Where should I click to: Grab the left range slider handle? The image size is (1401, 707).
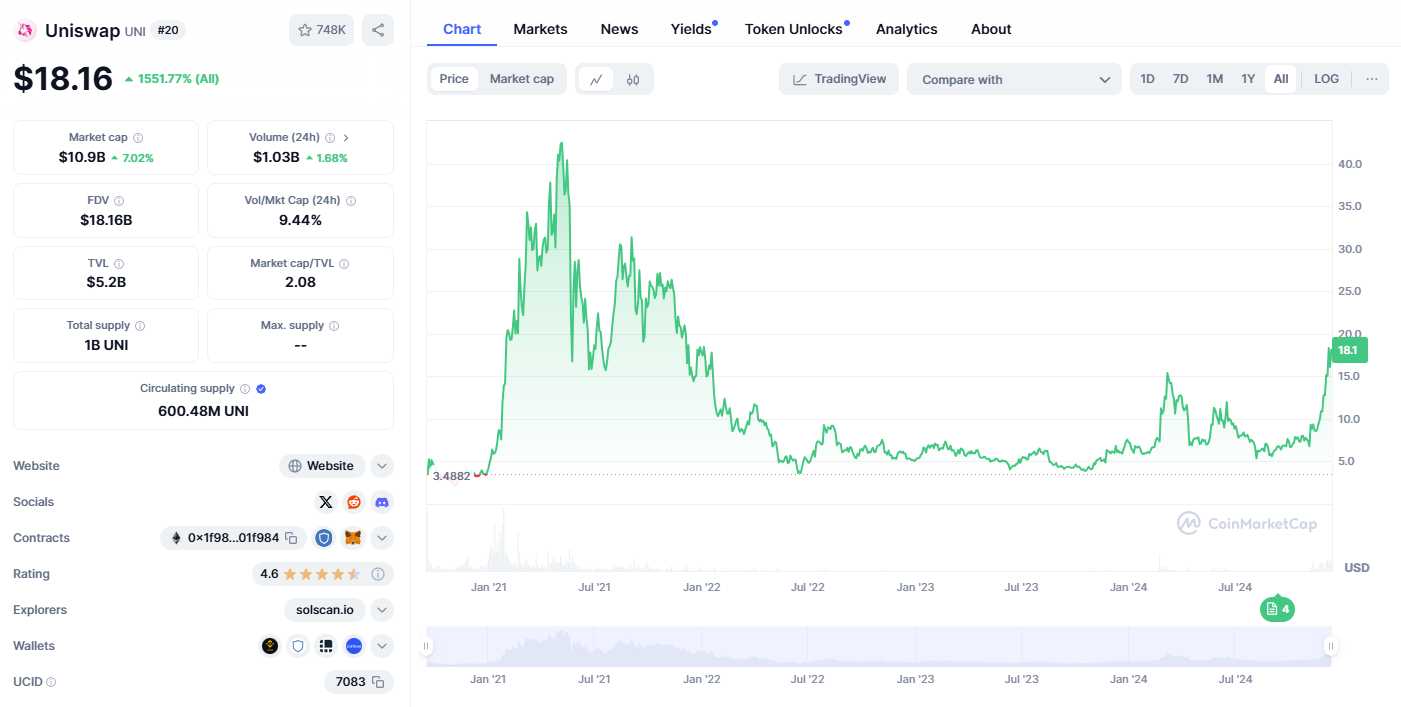click(427, 646)
